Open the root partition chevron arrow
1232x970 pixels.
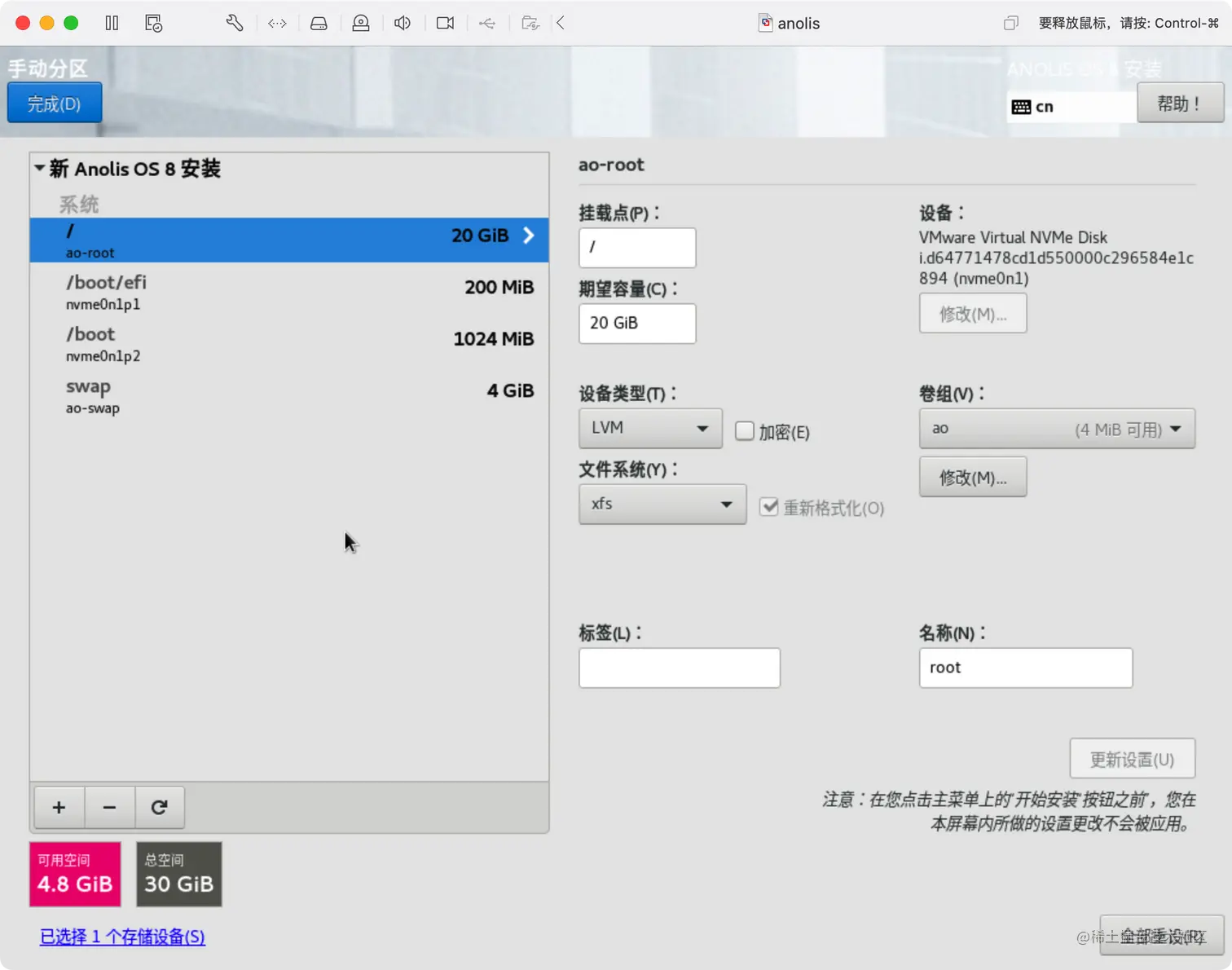coord(529,236)
